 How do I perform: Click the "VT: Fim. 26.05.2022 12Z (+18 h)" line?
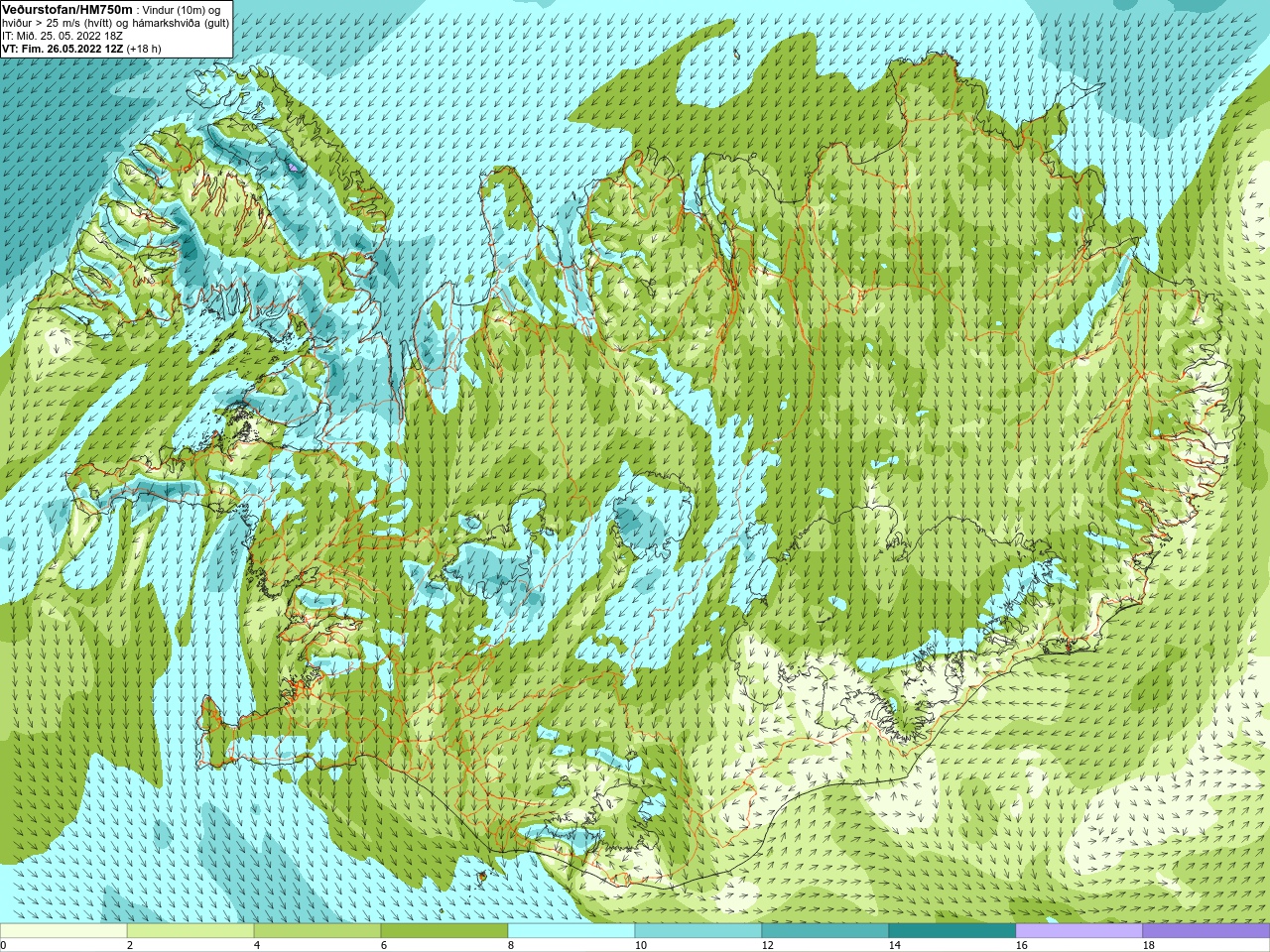pyautogui.click(x=81, y=49)
